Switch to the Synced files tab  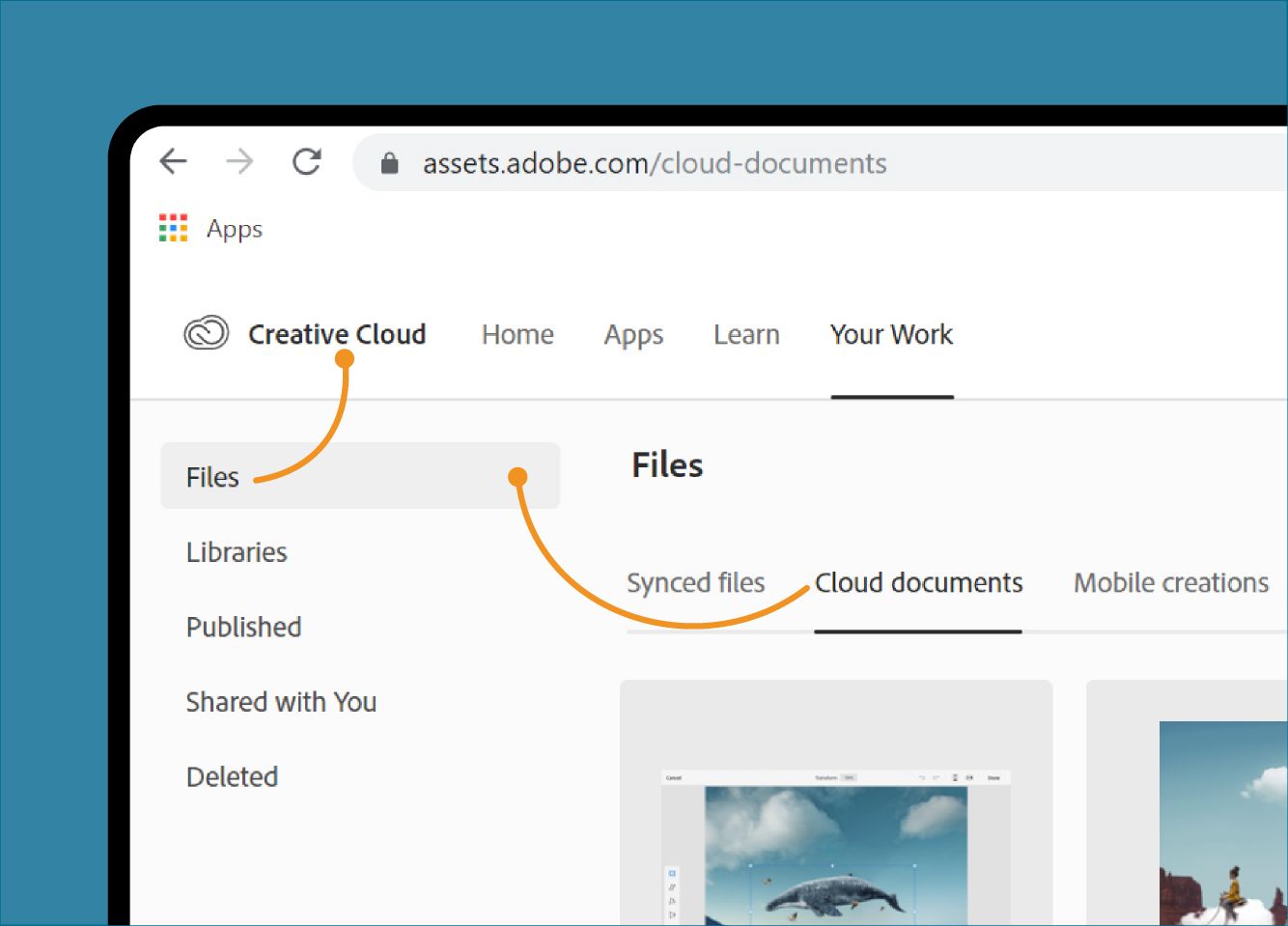695,583
